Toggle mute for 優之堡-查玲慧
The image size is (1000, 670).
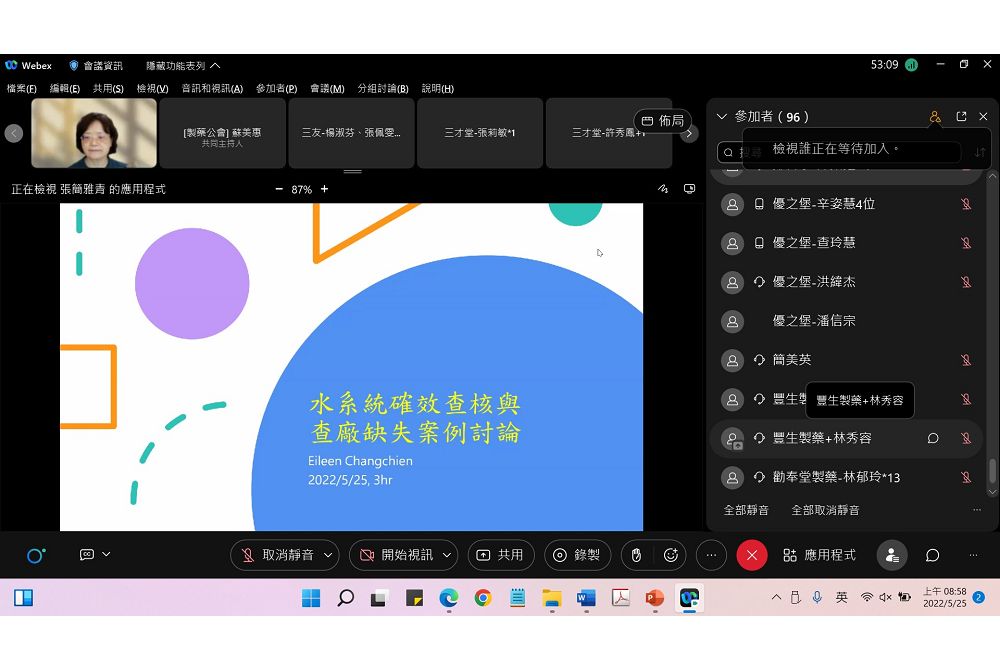tap(966, 243)
